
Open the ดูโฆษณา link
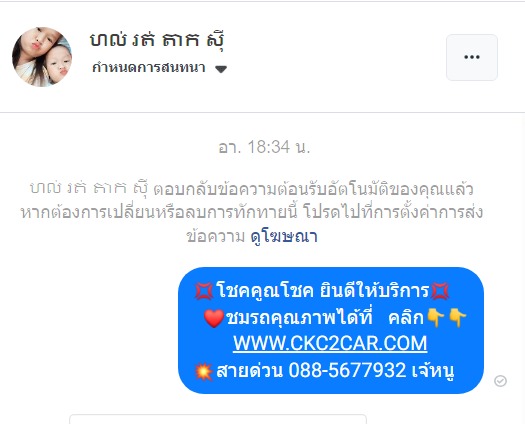click(x=284, y=236)
